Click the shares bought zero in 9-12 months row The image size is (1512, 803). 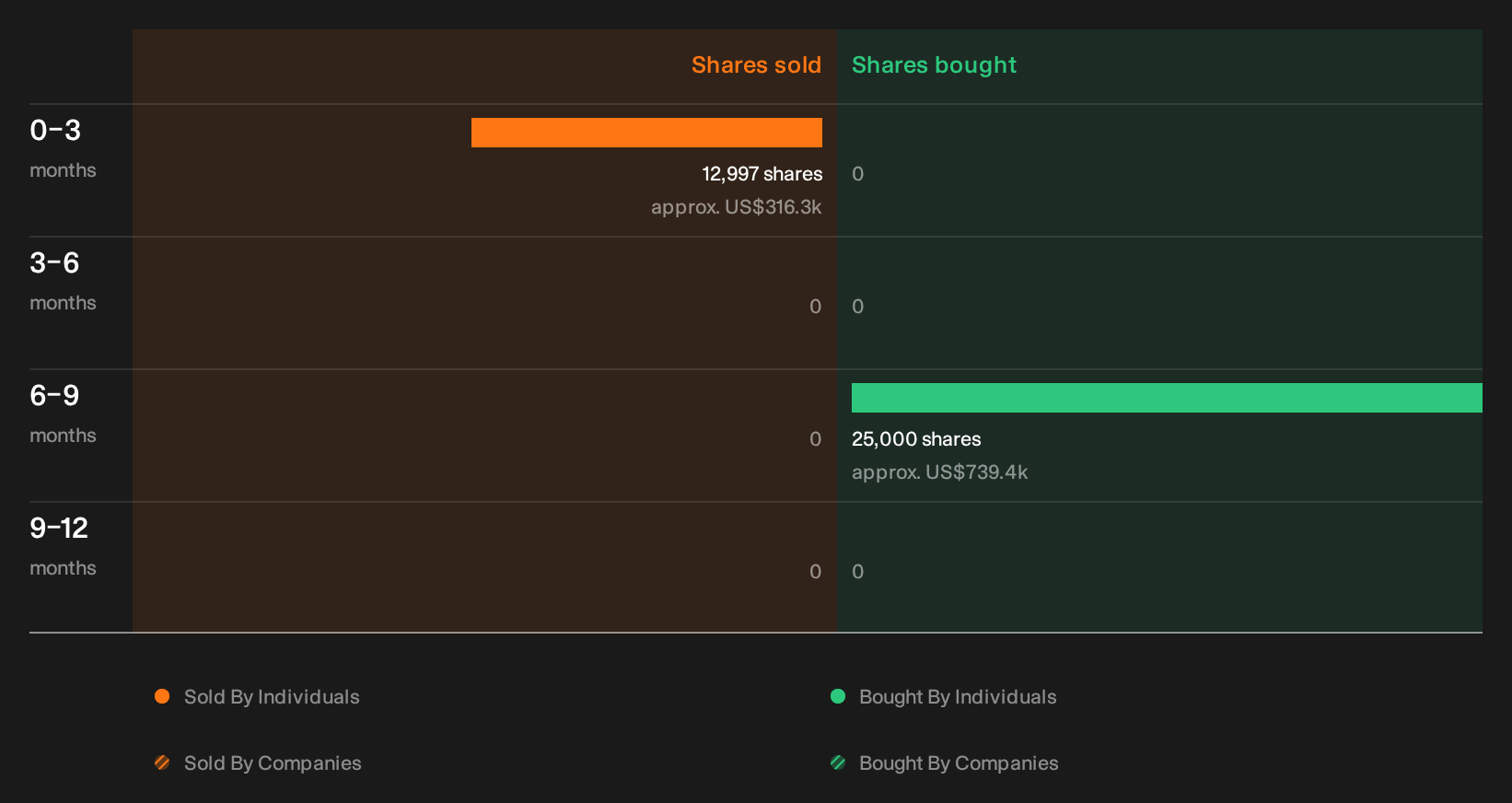pyautogui.click(x=857, y=572)
